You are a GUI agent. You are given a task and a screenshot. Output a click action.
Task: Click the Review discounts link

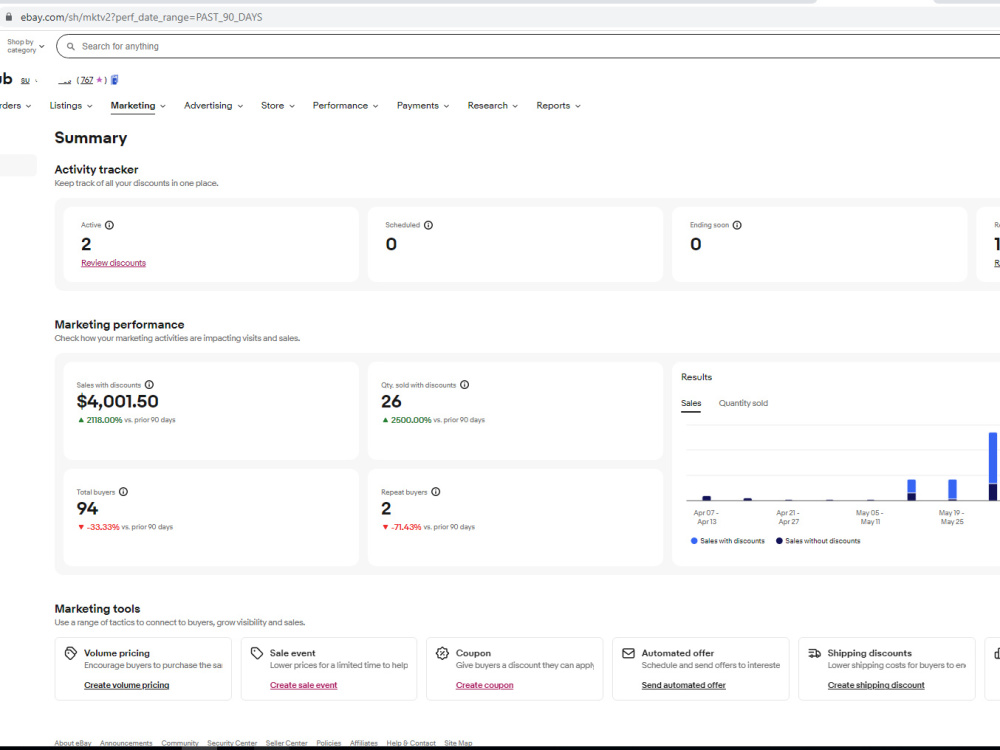pos(114,263)
